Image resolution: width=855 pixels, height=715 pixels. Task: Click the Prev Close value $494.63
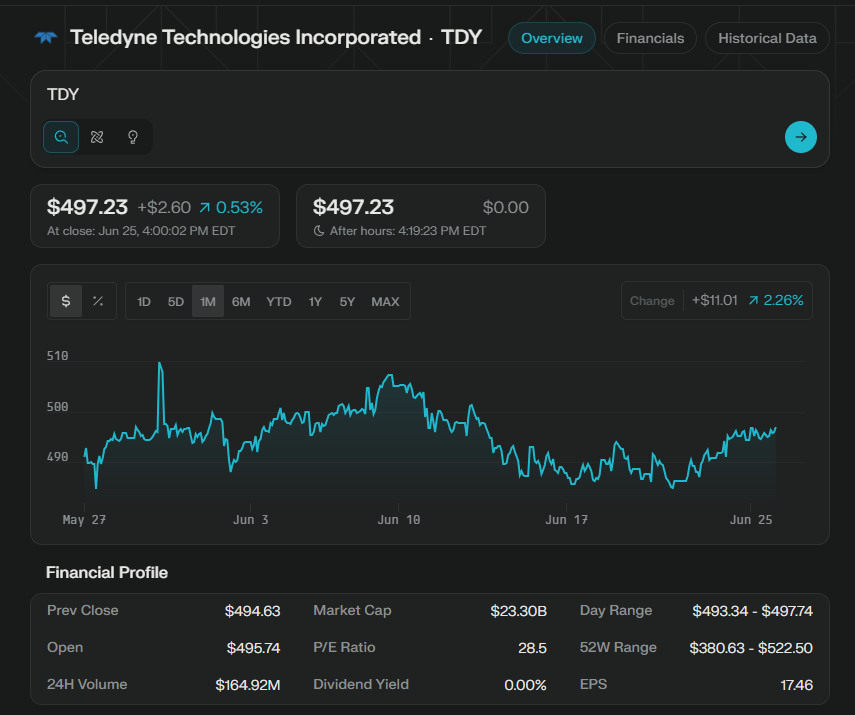coord(252,611)
